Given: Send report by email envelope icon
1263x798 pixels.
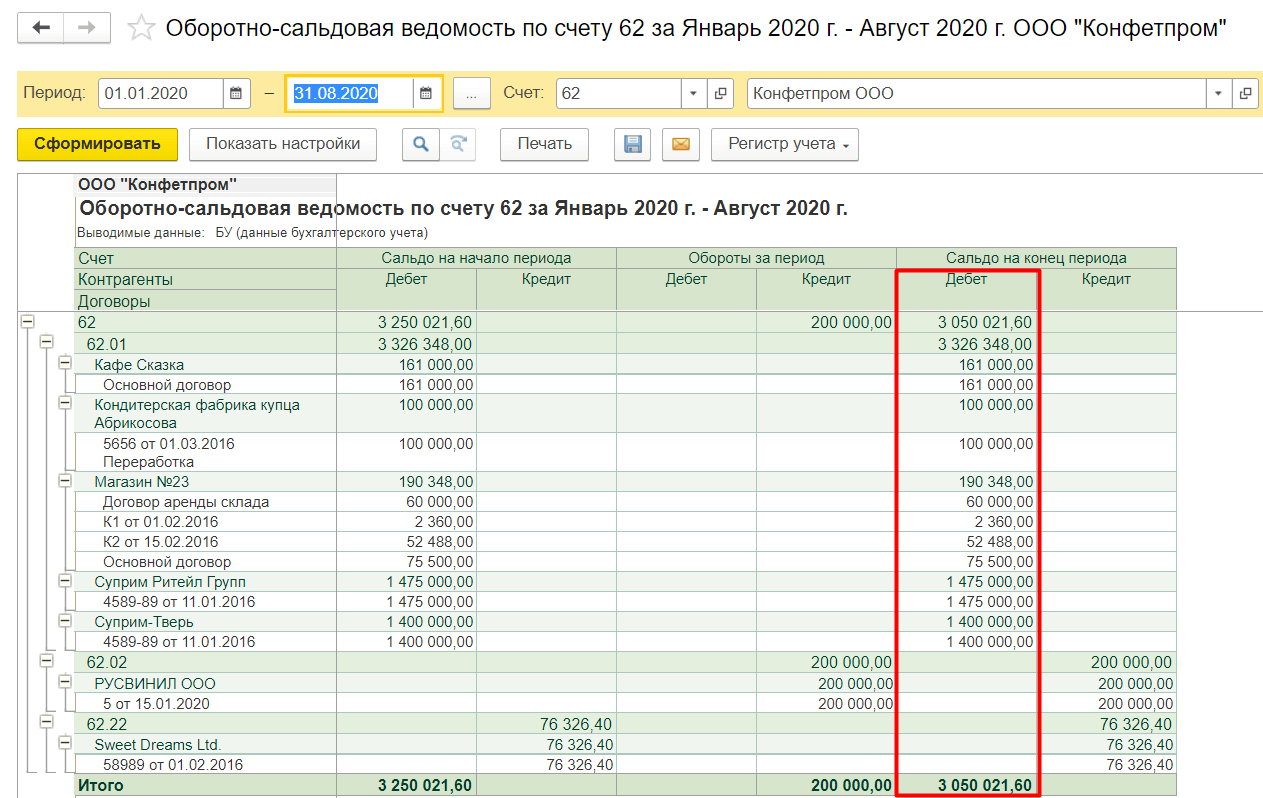Looking at the screenshot, I should click(680, 144).
